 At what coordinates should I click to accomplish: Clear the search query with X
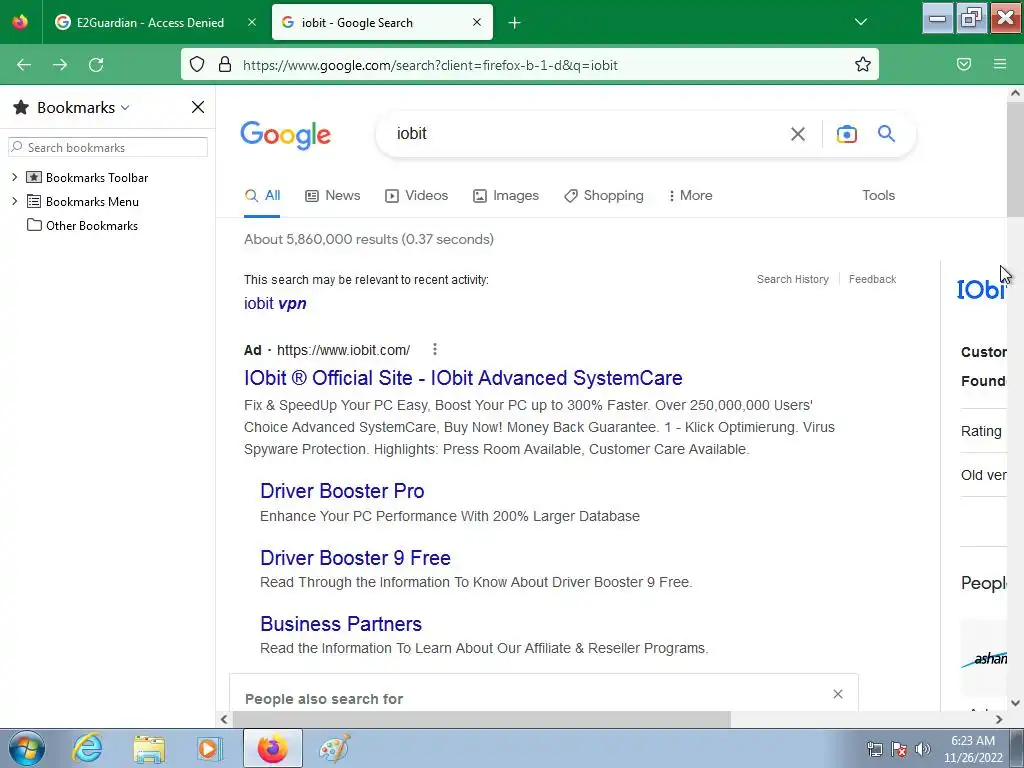click(x=797, y=134)
